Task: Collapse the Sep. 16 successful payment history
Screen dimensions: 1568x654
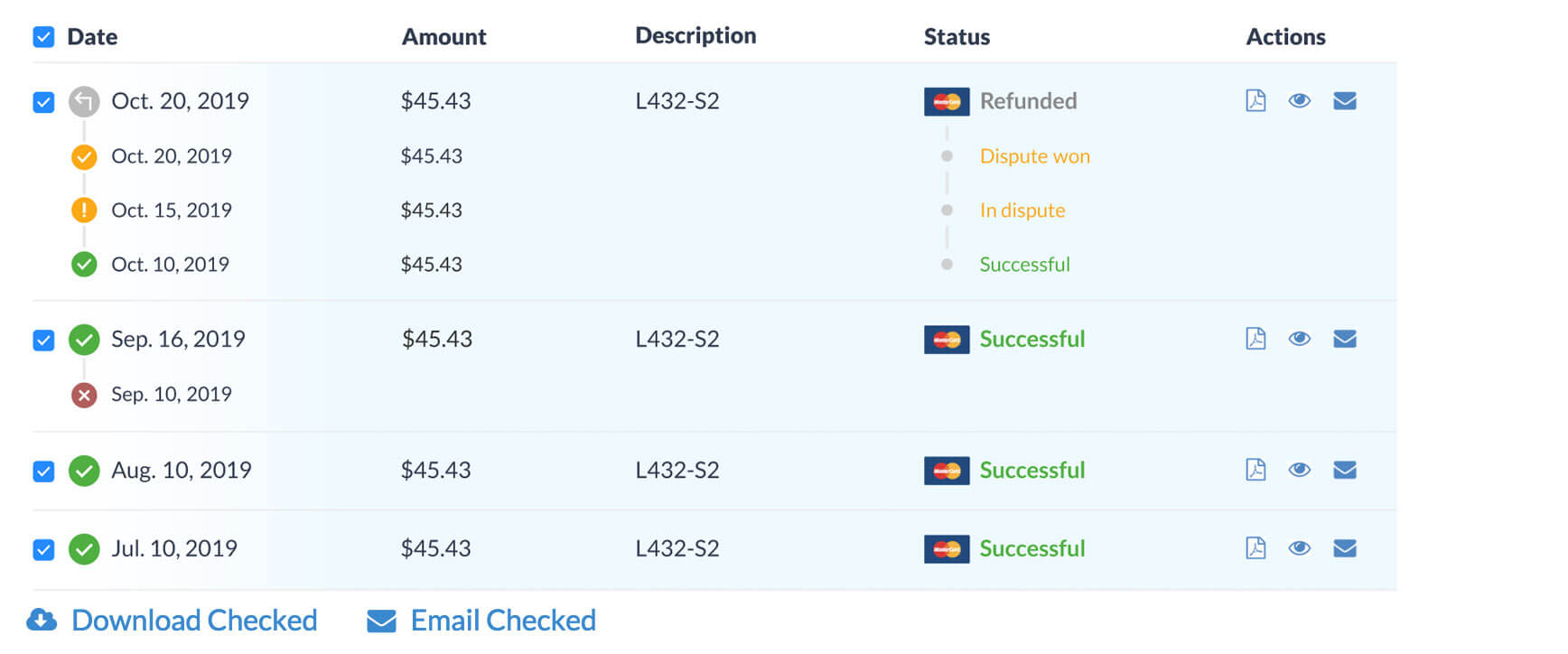Action: click(x=84, y=340)
